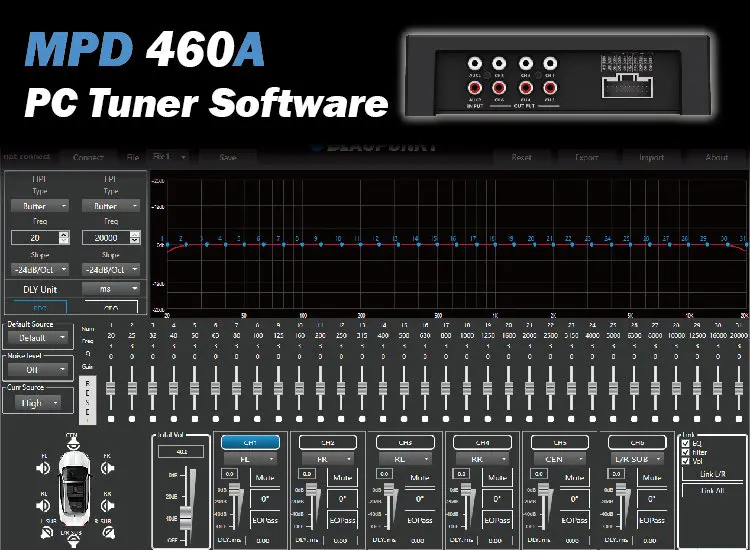Select the rear-left (RL) speaker icon
Viewport: 750px width, 550px height.
(x=44, y=502)
